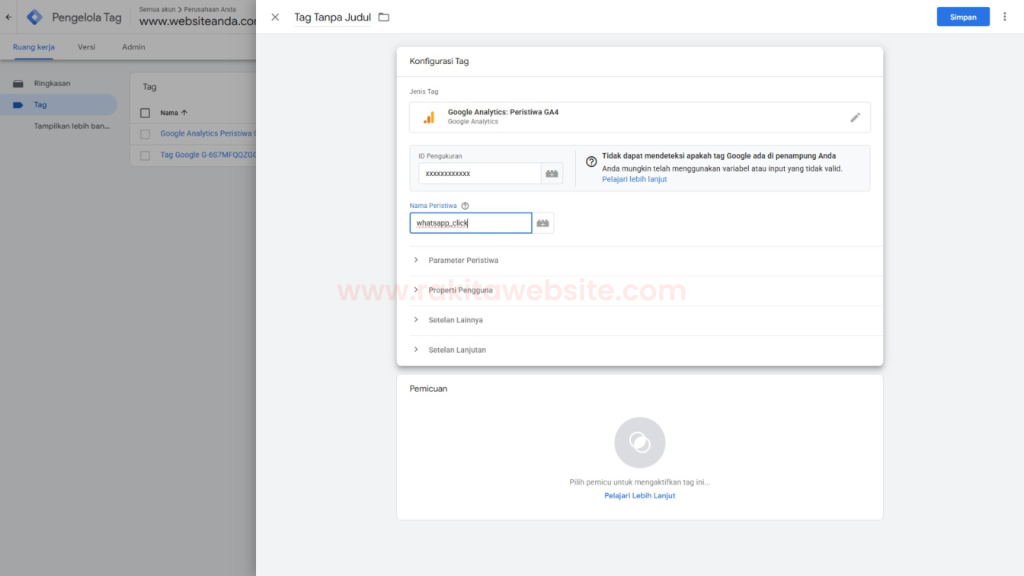The width and height of the screenshot is (1024, 576).
Task: Open the Pelajari Lebih Lanjut link under Pemicuan
Action: [x=639, y=496]
